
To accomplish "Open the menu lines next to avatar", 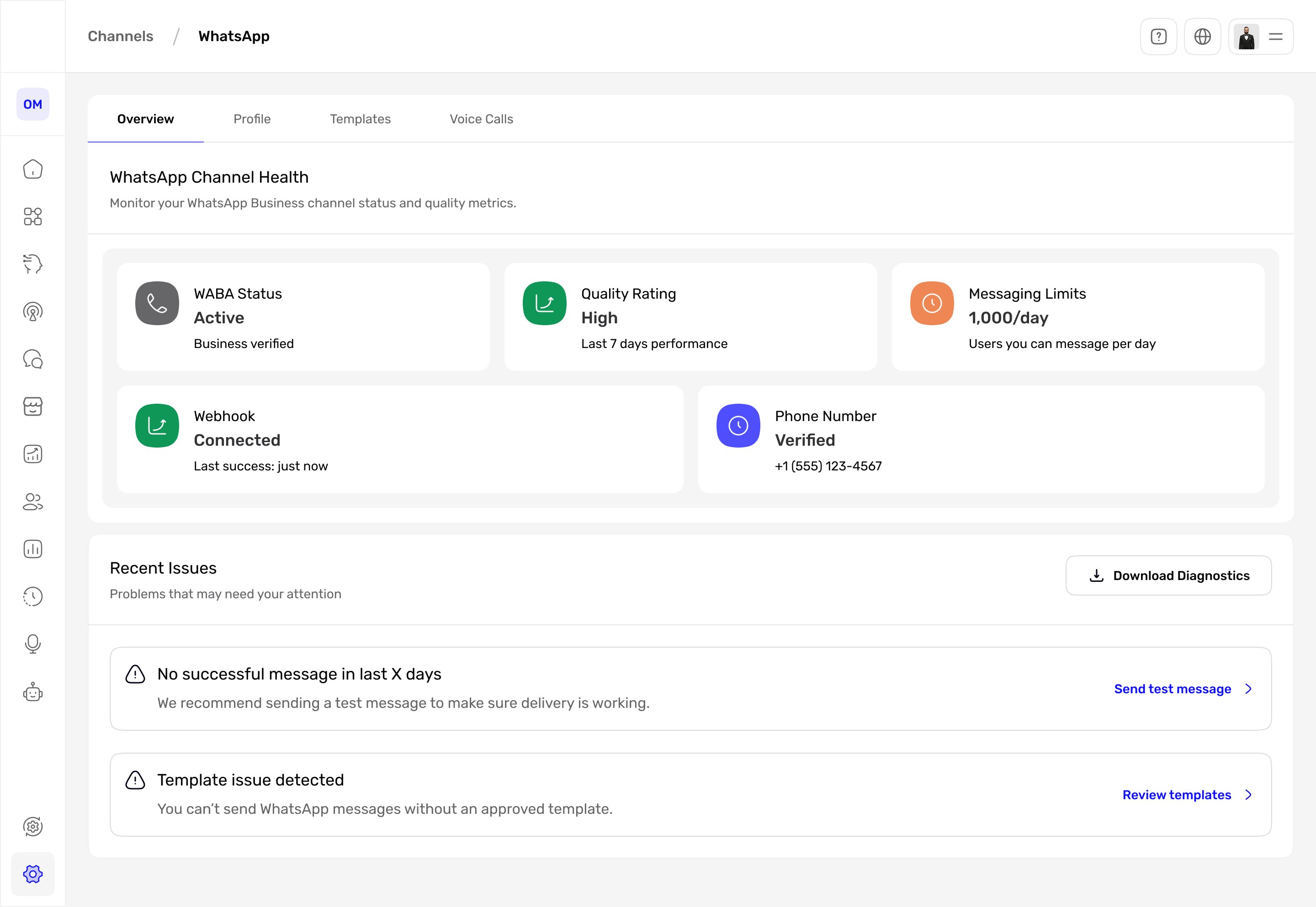I will pyautogui.click(x=1276, y=37).
